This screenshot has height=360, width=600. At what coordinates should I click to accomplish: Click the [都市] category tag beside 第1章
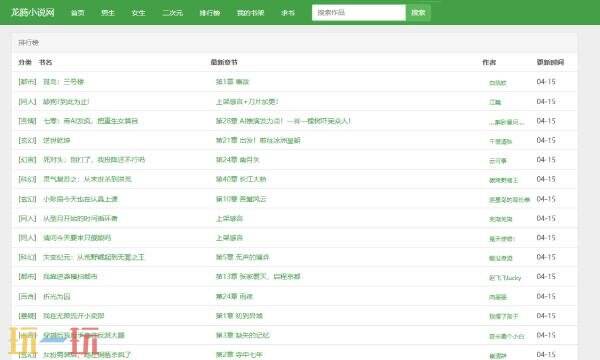[28, 81]
